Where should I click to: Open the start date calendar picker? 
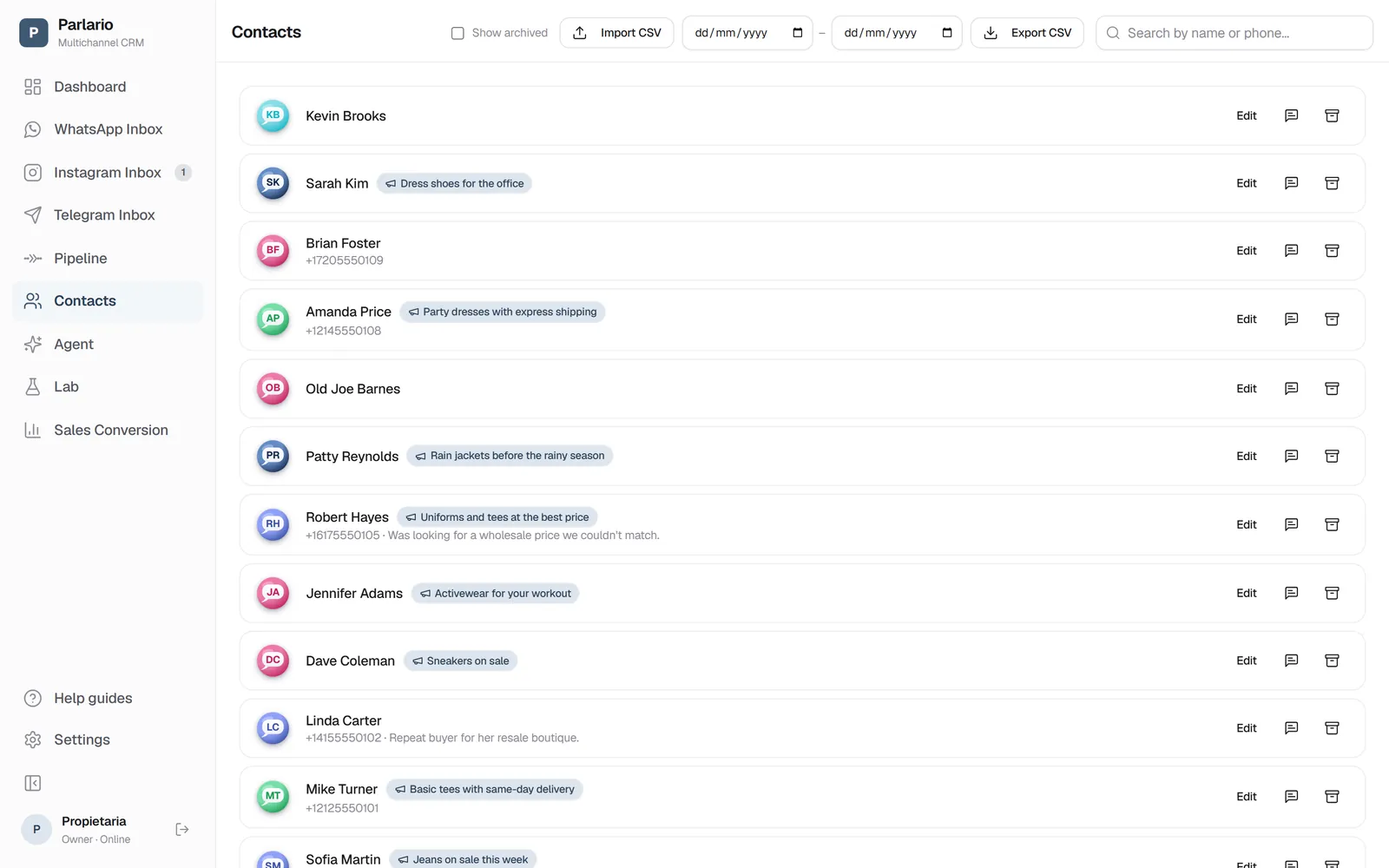[x=797, y=33]
